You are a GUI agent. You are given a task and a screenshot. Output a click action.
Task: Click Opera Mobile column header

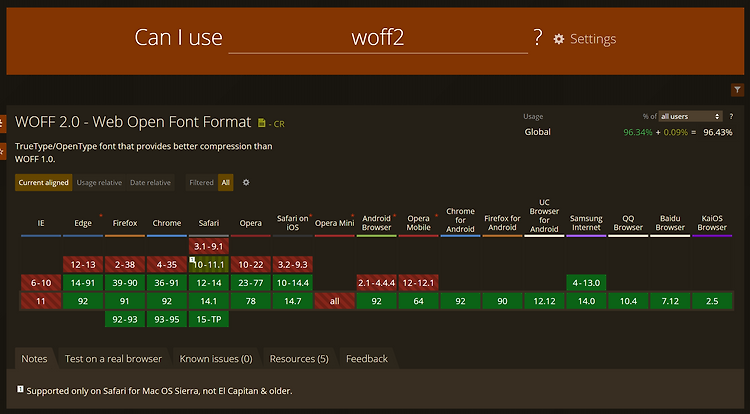(x=419, y=223)
